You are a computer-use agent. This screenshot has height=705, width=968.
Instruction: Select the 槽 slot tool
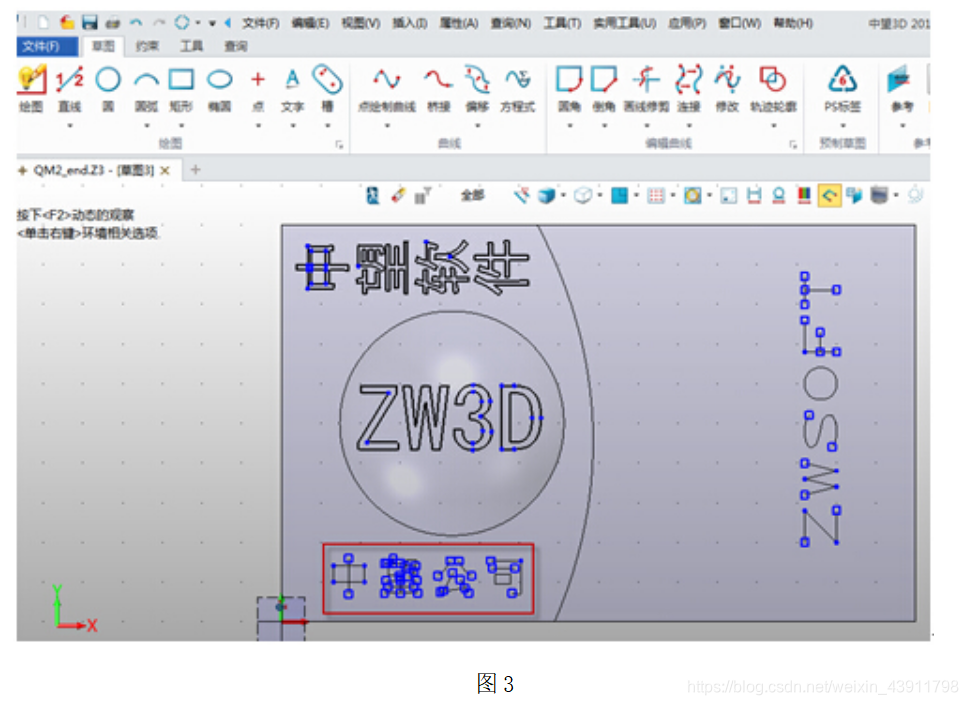[327, 88]
